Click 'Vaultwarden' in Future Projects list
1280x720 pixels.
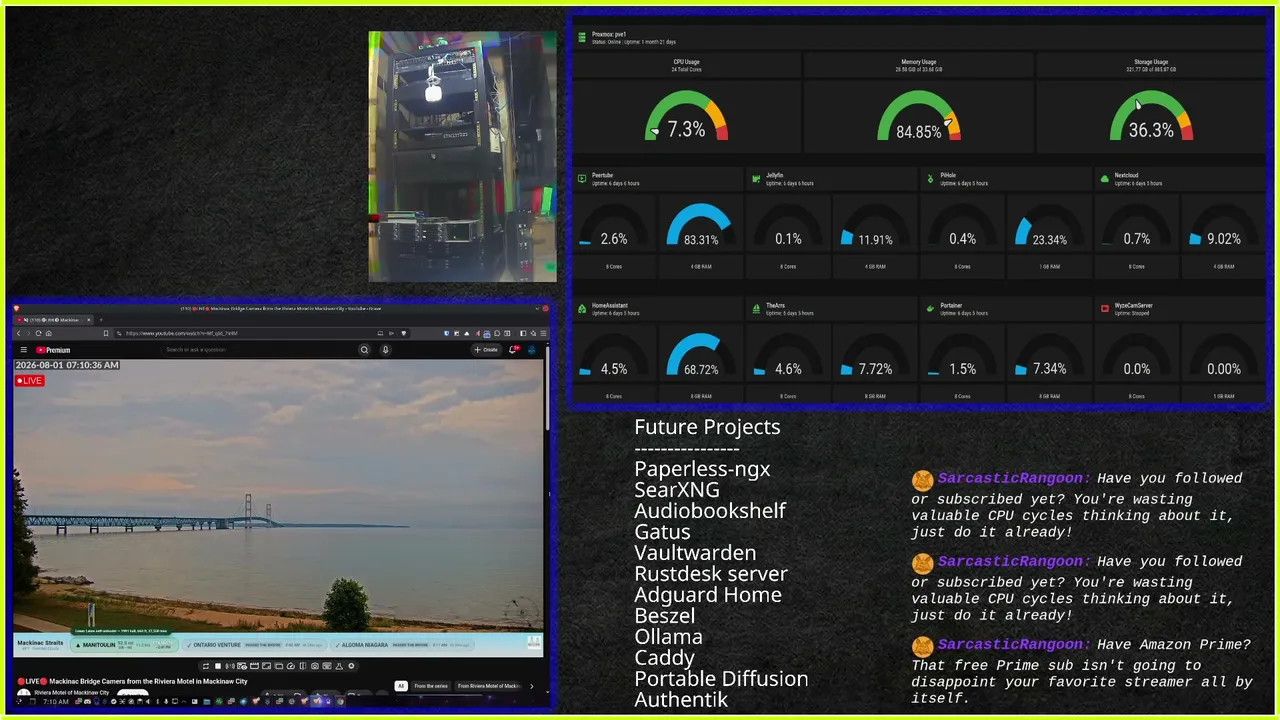[695, 553]
